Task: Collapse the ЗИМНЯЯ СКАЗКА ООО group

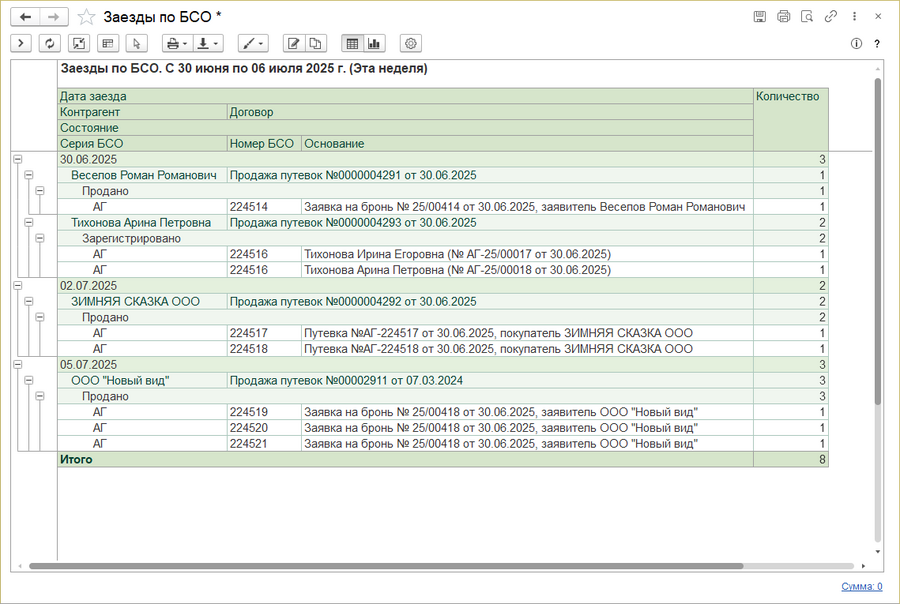Action: [29, 302]
